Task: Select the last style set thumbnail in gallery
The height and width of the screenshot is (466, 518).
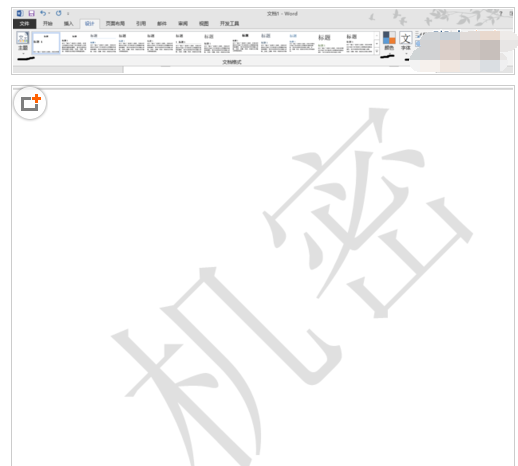Action: [x=359, y=43]
